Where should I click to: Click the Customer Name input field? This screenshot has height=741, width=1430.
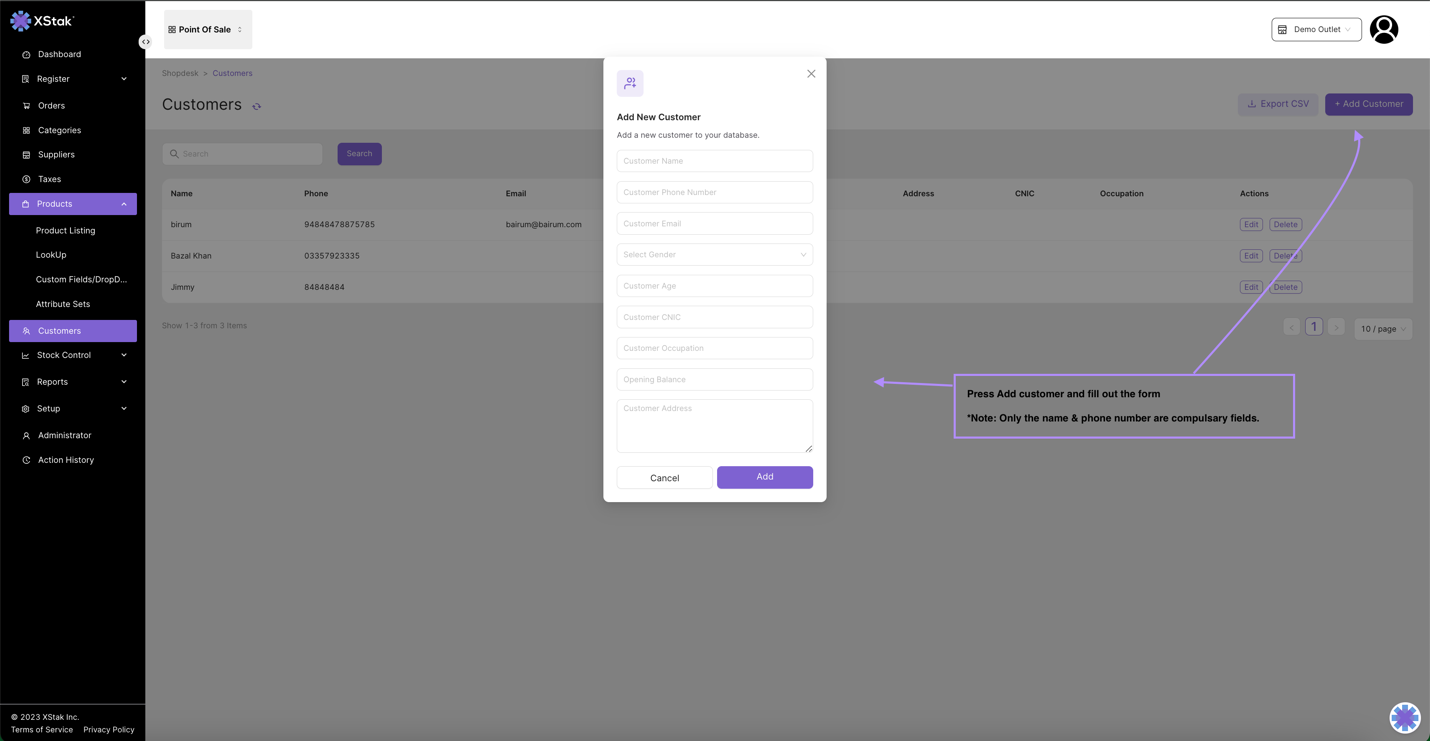click(714, 161)
